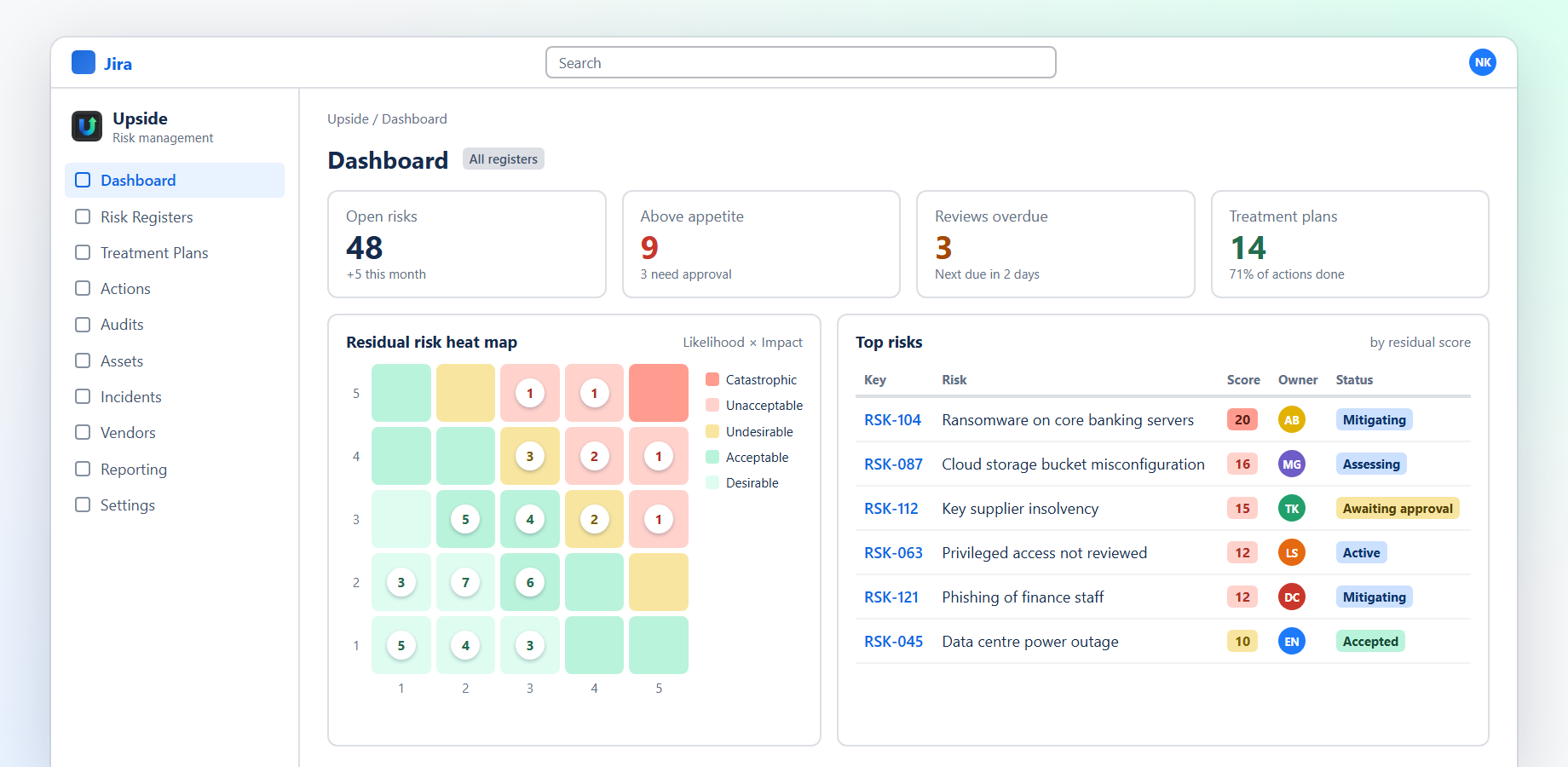Click the Score column header

tap(1243, 379)
